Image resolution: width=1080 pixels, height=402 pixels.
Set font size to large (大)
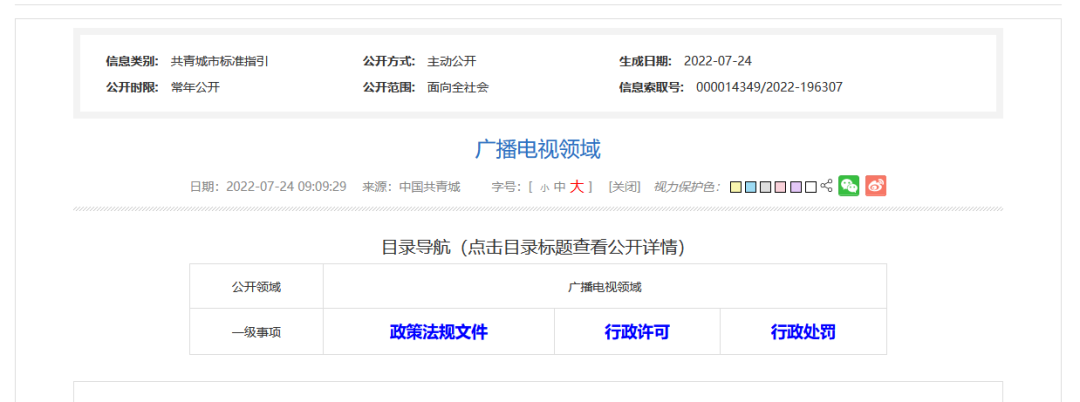coord(577,187)
